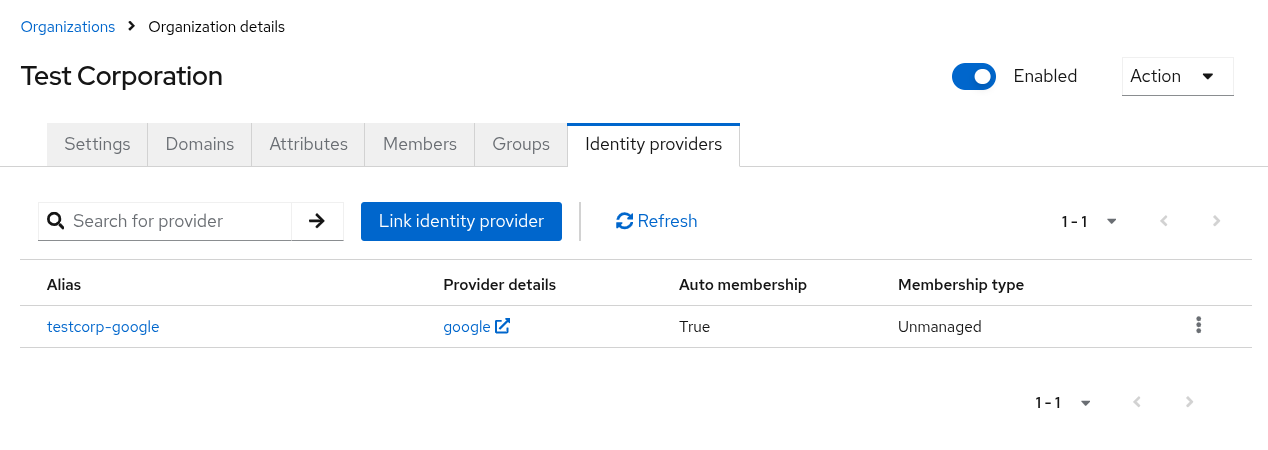This screenshot has width=1268, height=450.
Task: Click the Alias column header
Action: [64, 285]
